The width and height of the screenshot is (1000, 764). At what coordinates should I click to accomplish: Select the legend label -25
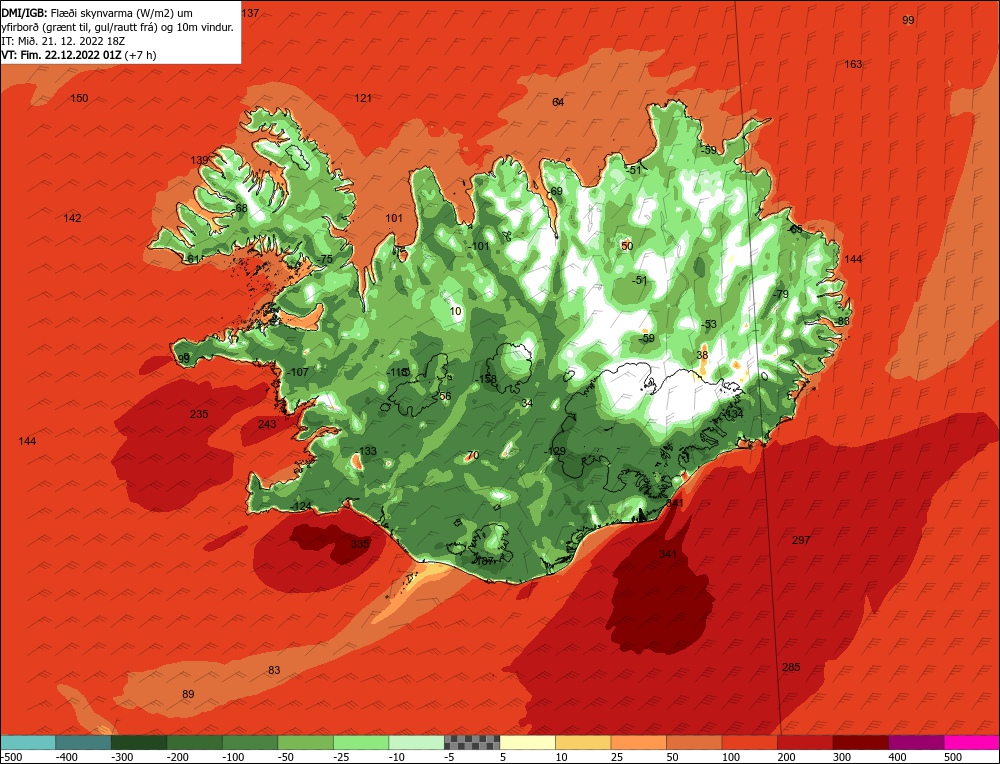[x=342, y=757]
